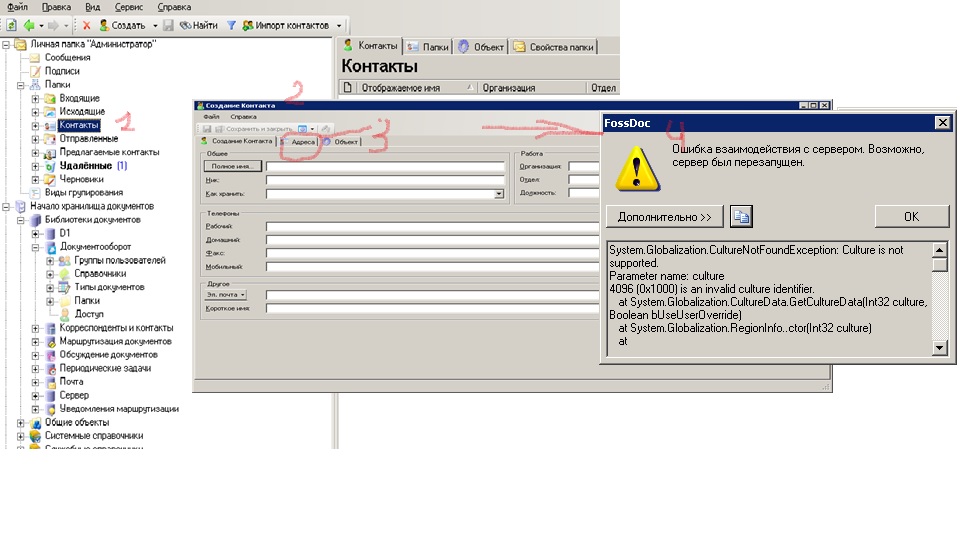Switch to the Объект tab in the right pane
The image size is (960, 540).
click(481, 47)
